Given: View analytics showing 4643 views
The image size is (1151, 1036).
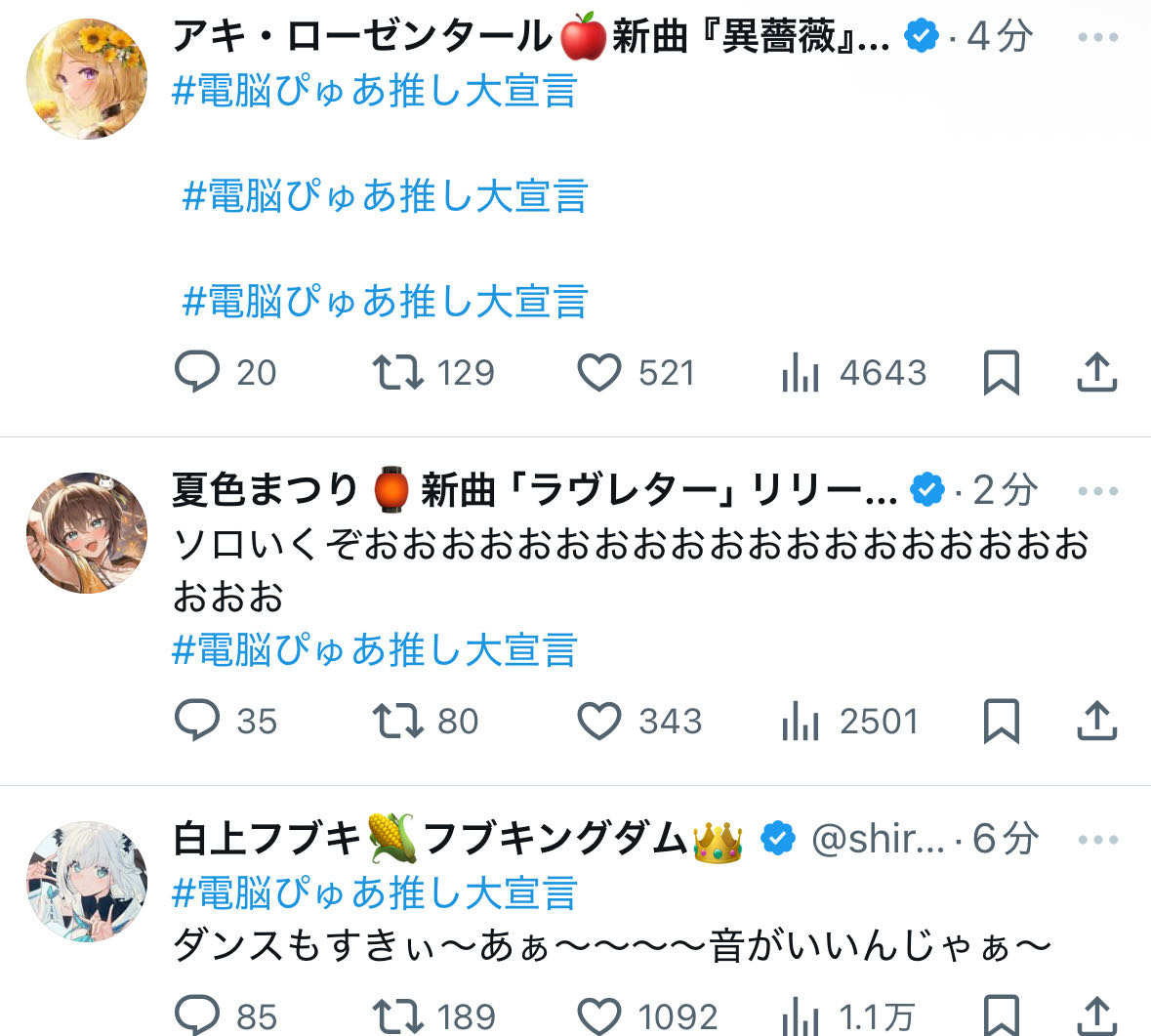Looking at the screenshot, I should pos(854,372).
